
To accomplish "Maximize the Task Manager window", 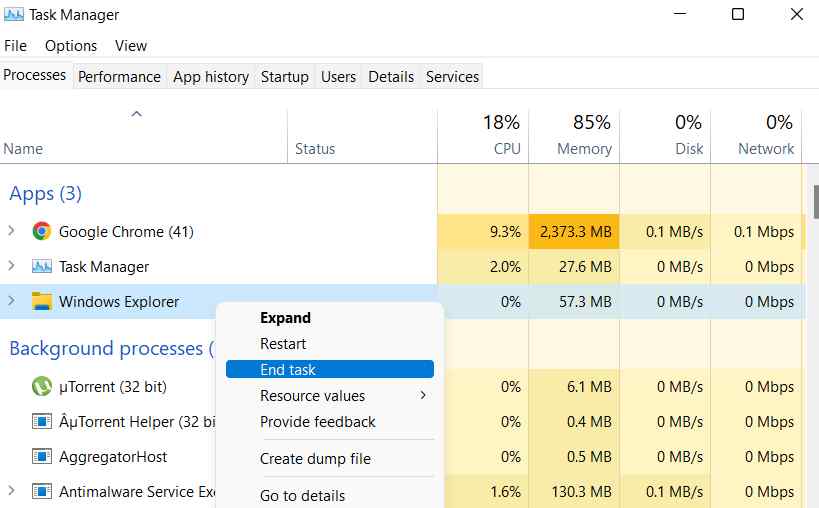I will tap(738, 14).
